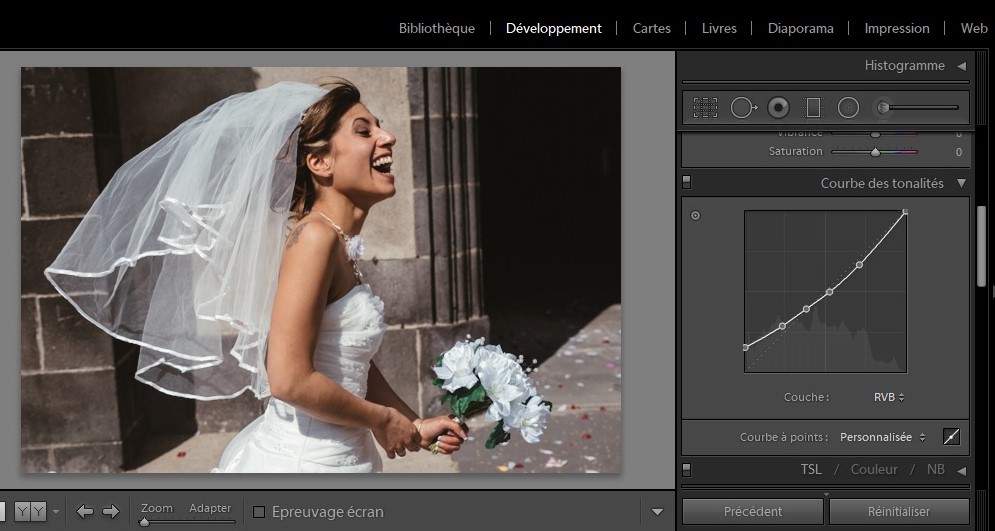Click the Réinitialiser button
995x531 pixels.
(899, 511)
